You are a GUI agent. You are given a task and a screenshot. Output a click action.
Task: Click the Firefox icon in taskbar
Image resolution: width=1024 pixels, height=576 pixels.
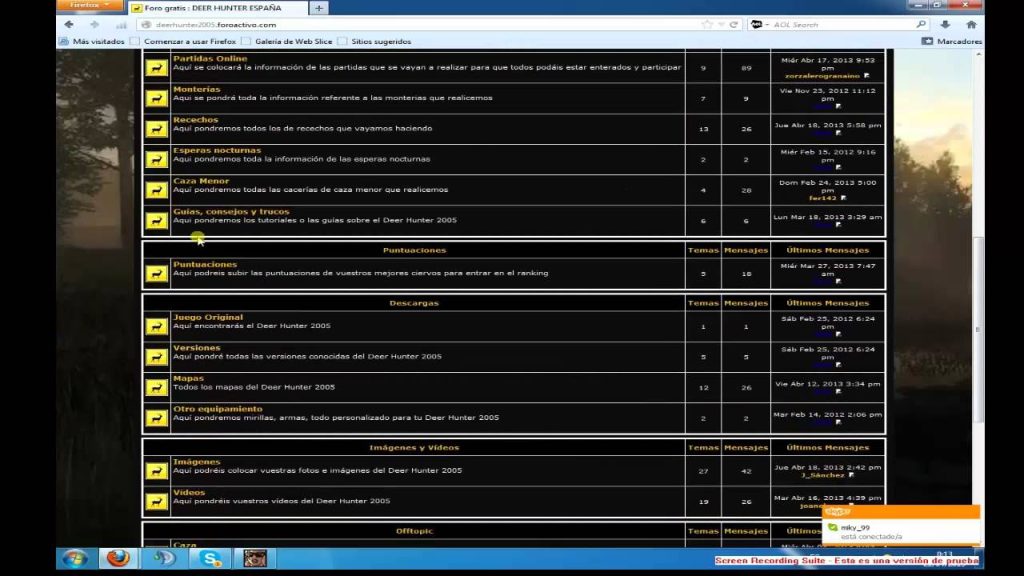click(117, 558)
